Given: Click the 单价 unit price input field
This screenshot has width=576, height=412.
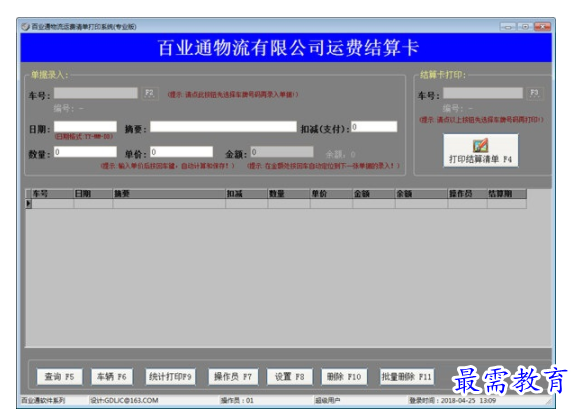Looking at the screenshot, I should pyautogui.click(x=181, y=152).
